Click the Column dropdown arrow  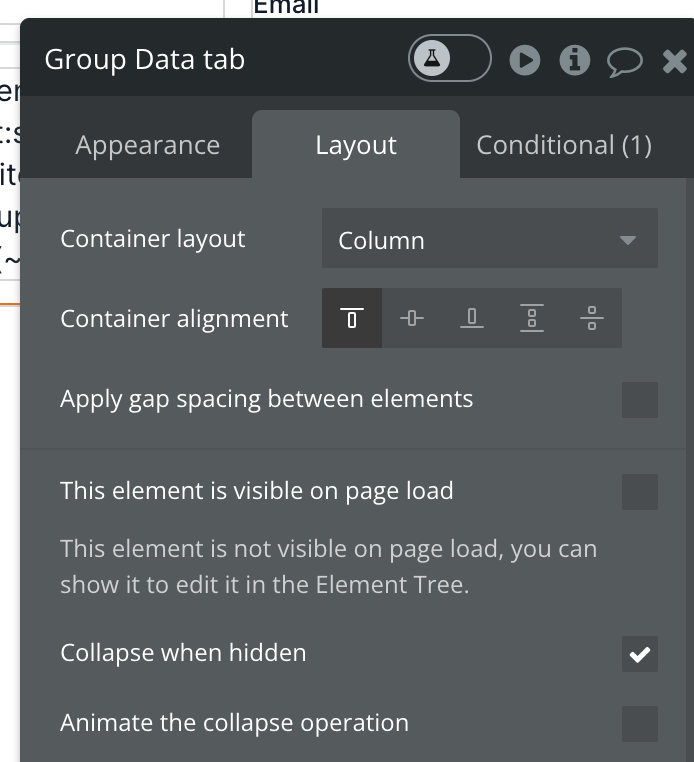pyautogui.click(x=628, y=240)
